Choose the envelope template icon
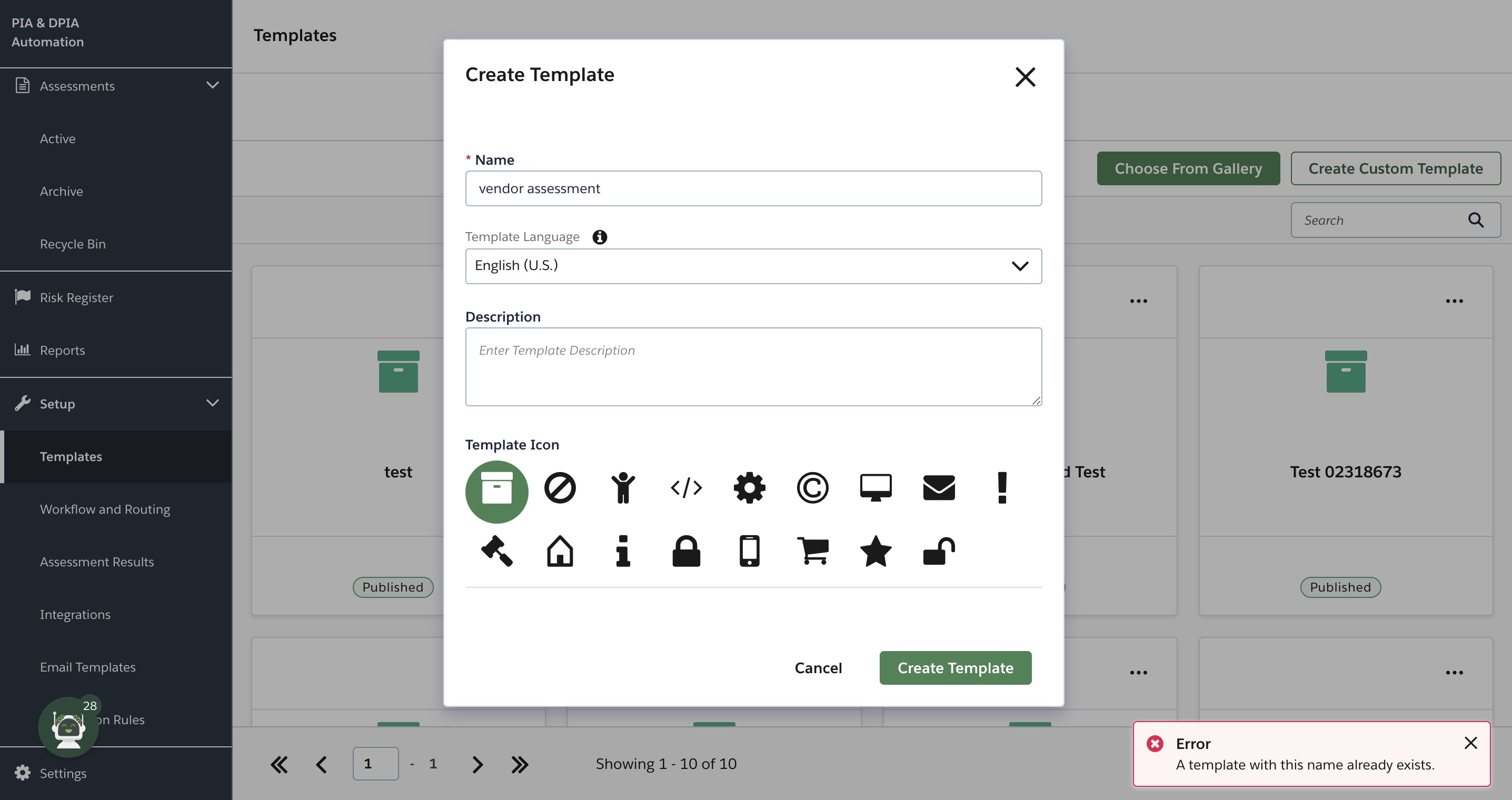The image size is (1512, 800). pyautogui.click(x=939, y=487)
